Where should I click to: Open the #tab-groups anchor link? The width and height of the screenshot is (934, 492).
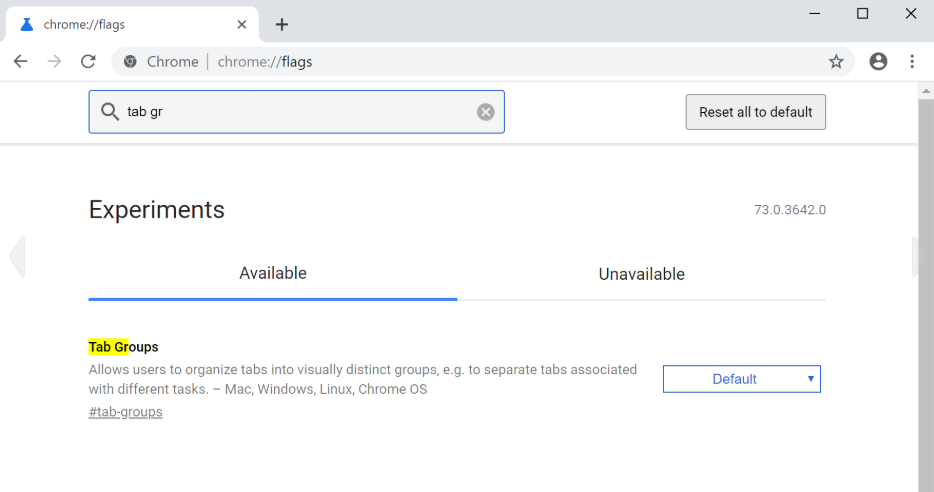tap(126, 412)
